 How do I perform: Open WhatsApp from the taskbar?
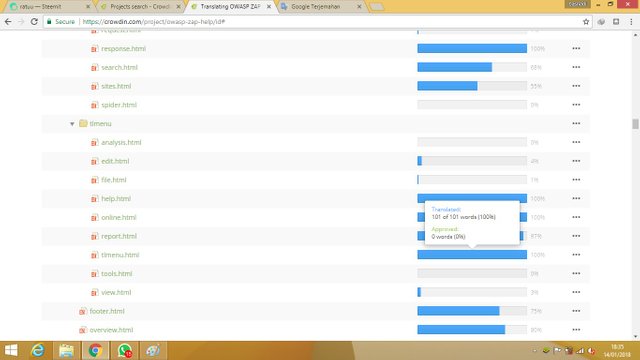pos(124,351)
